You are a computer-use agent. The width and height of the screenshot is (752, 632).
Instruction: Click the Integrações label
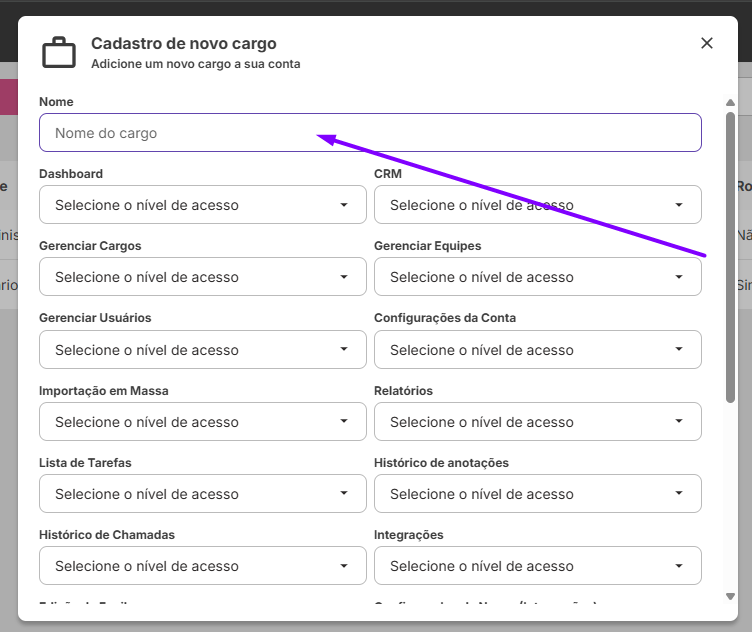point(409,535)
